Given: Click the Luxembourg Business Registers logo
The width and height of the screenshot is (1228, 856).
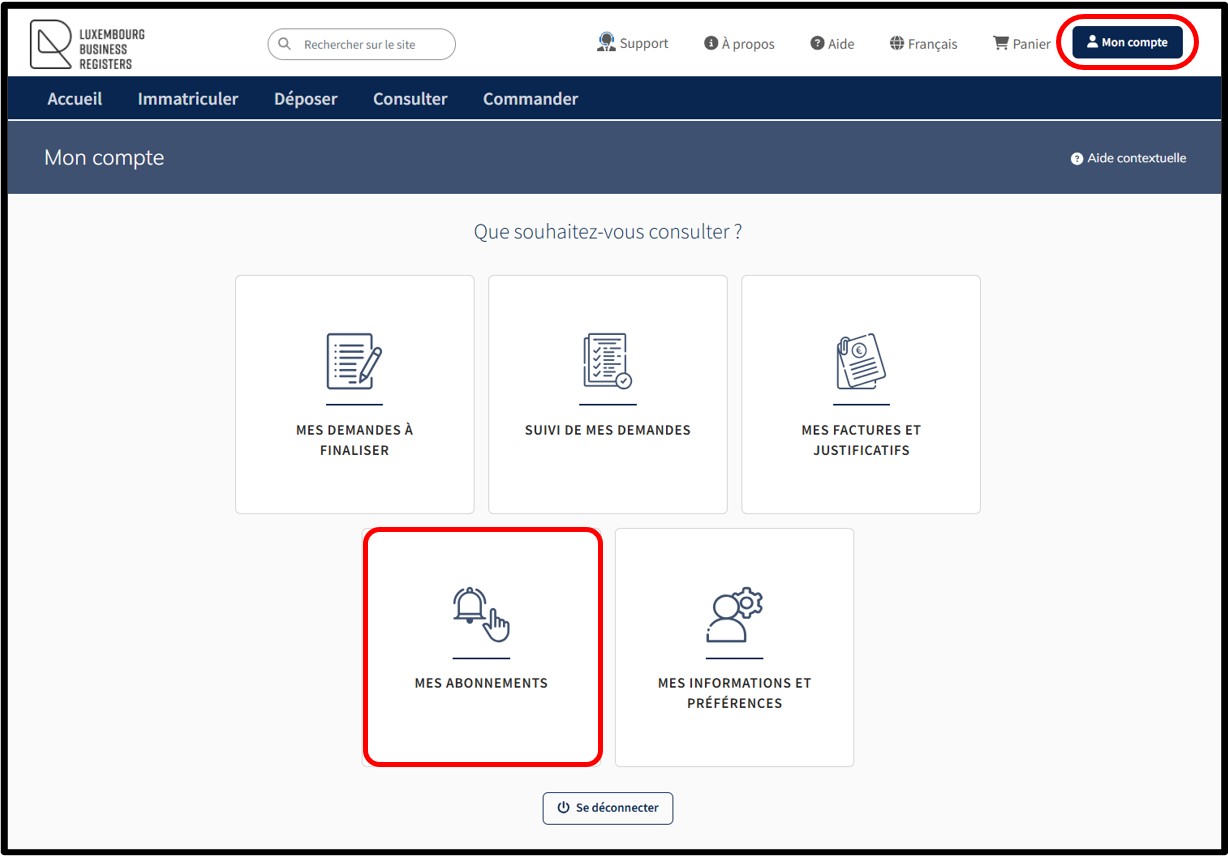Looking at the screenshot, I should pyautogui.click(x=87, y=46).
